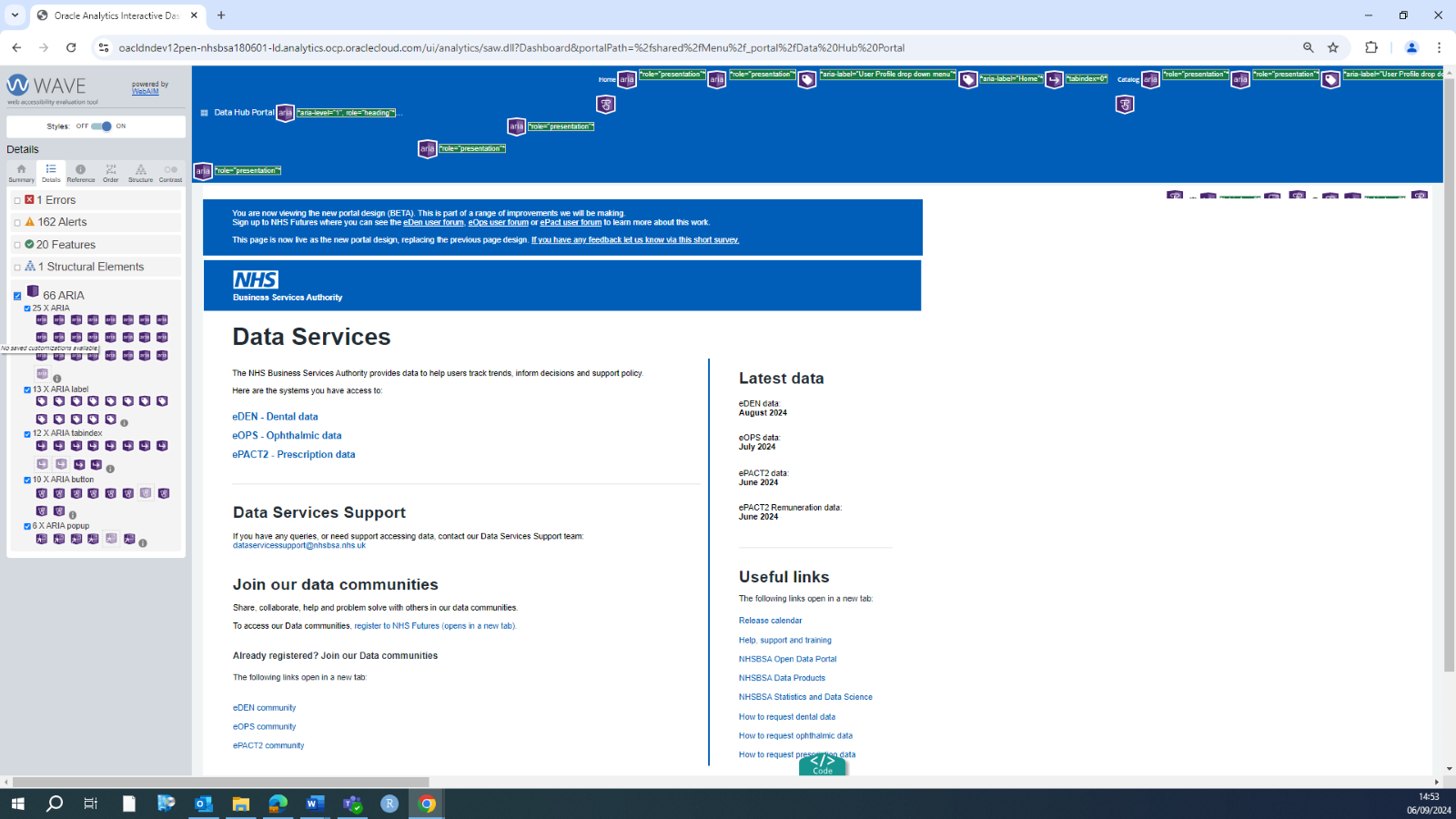
Task: Bookmark this page with the star icon
Action: pos(1333,47)
